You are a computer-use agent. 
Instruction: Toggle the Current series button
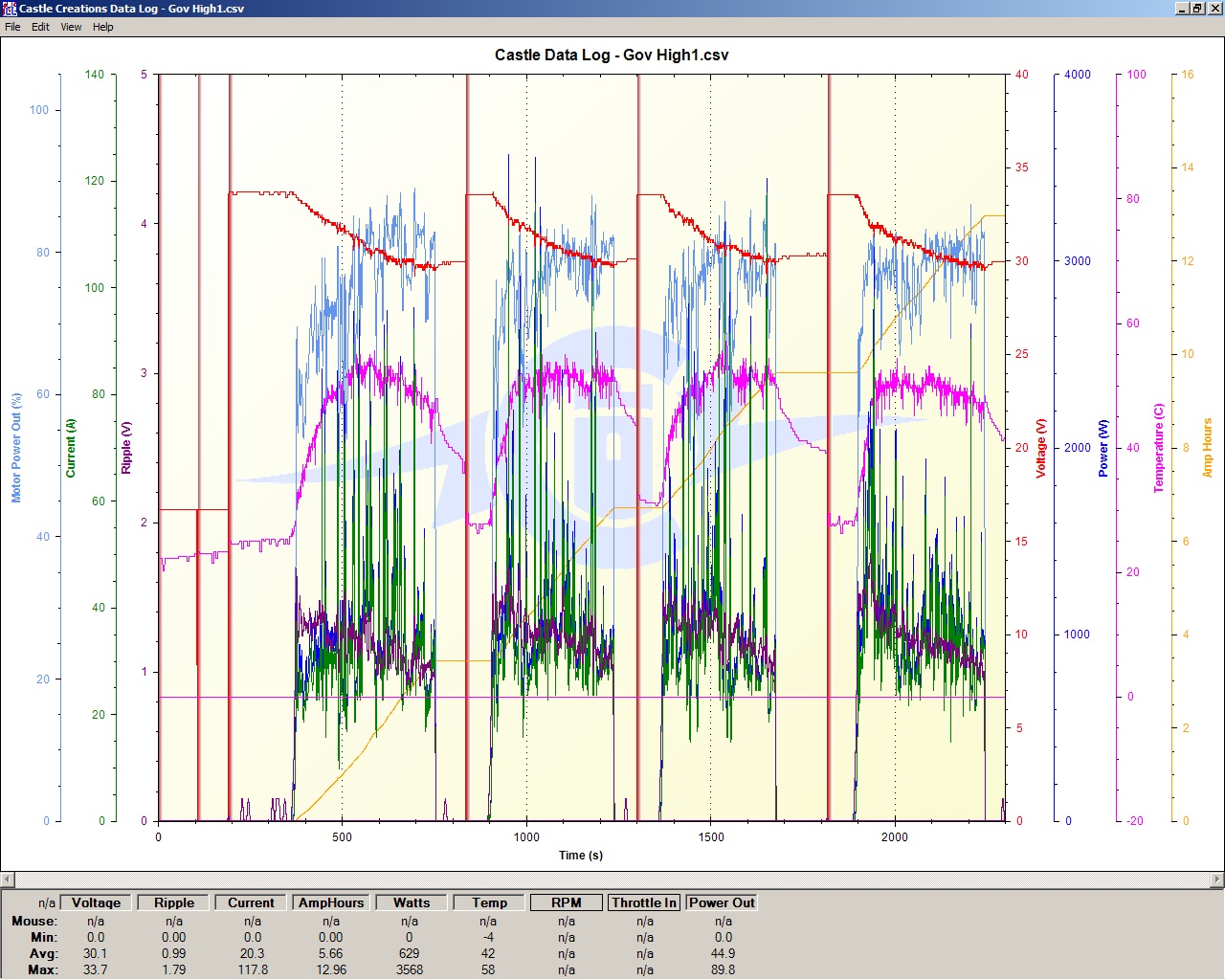pos(252,902)
